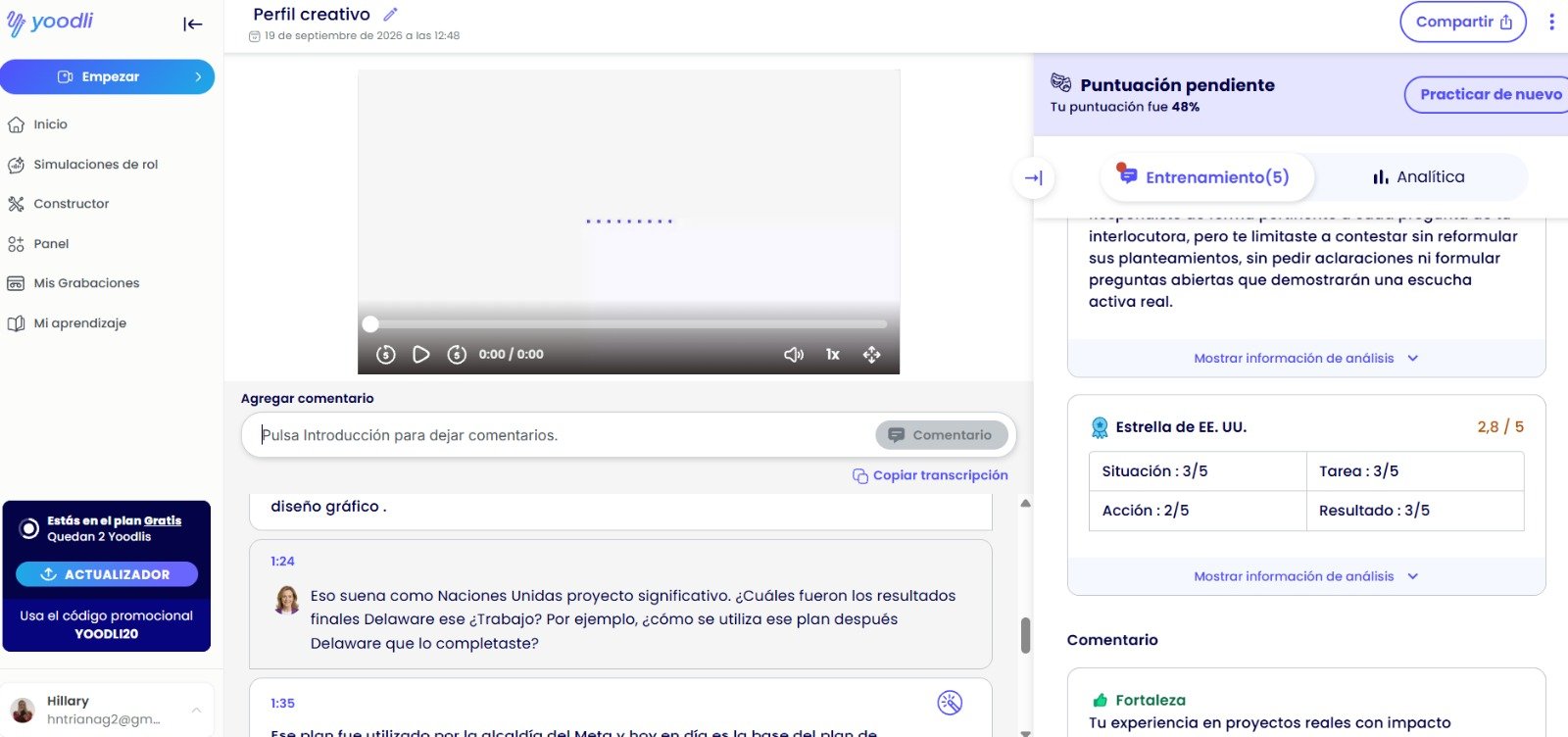Image resolution: width=1568 pixels, height=737 pixels.
Task: Switch to the Analítica tab
Action: [1418, 177]
